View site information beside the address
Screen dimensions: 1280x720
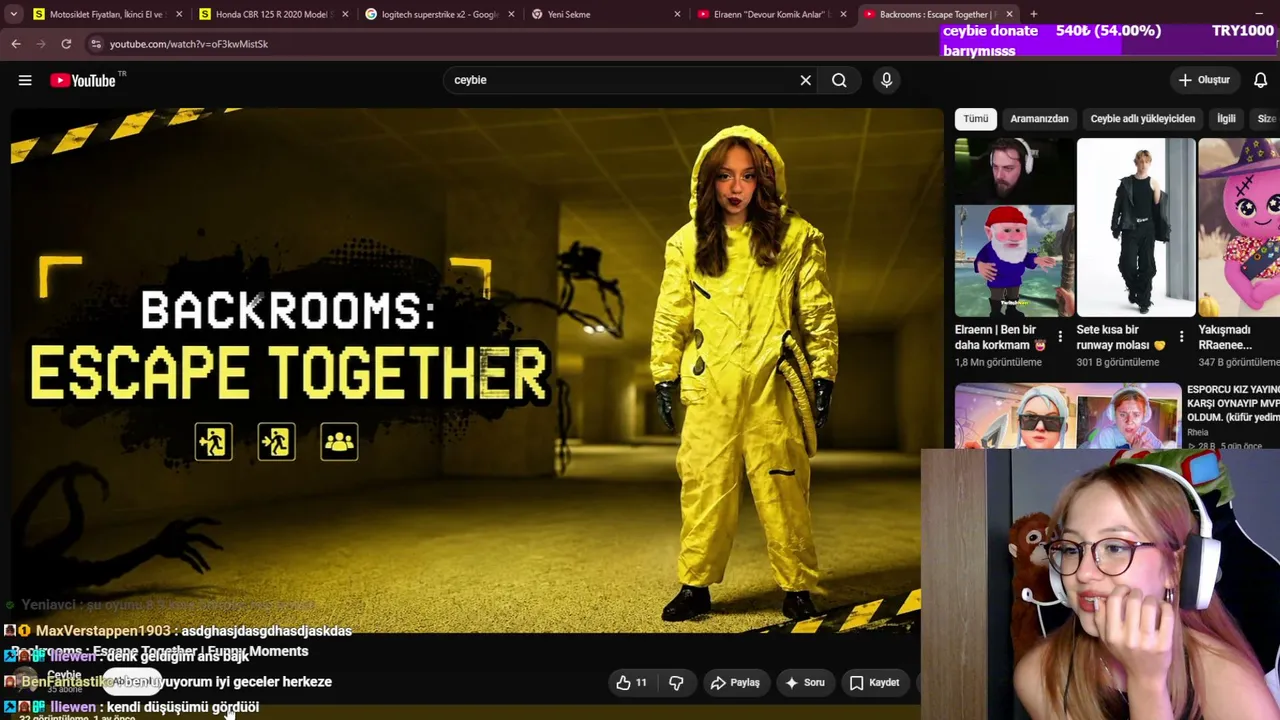click(96, 44)
